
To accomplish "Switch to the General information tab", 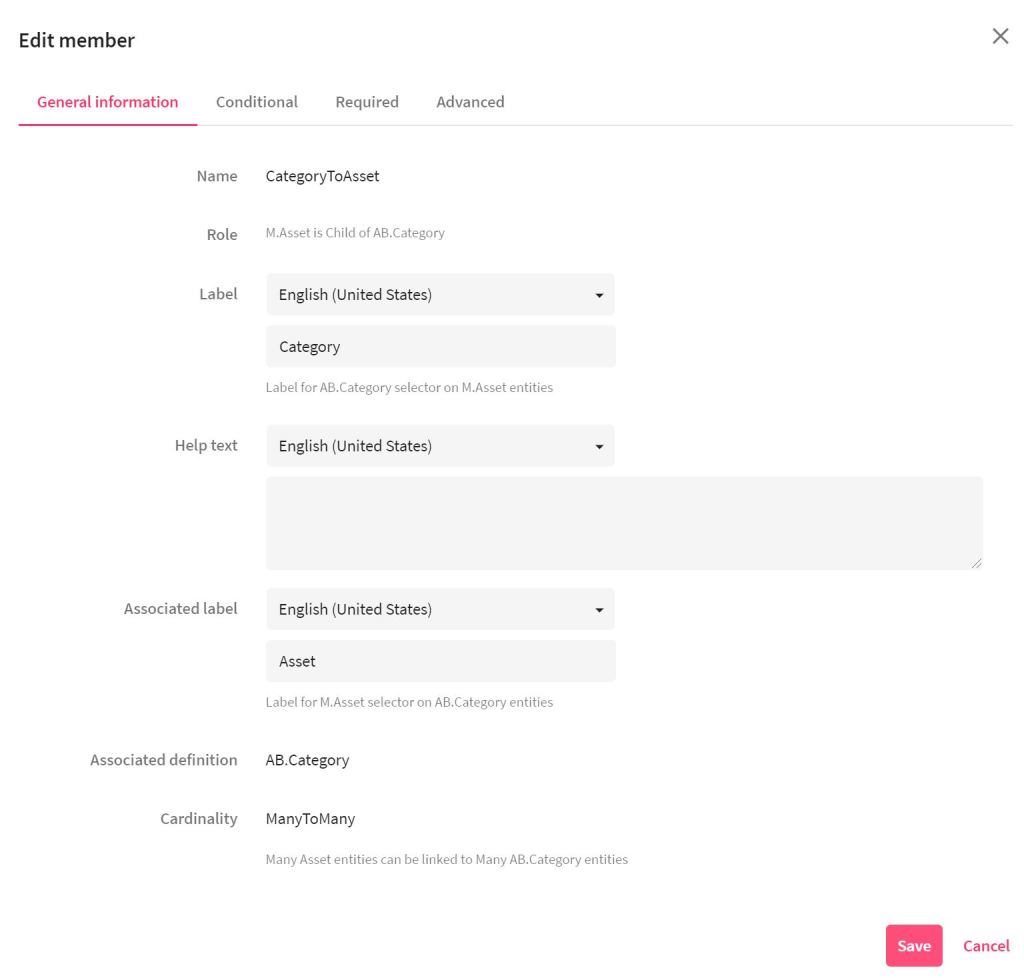I will tap(107, 102).
